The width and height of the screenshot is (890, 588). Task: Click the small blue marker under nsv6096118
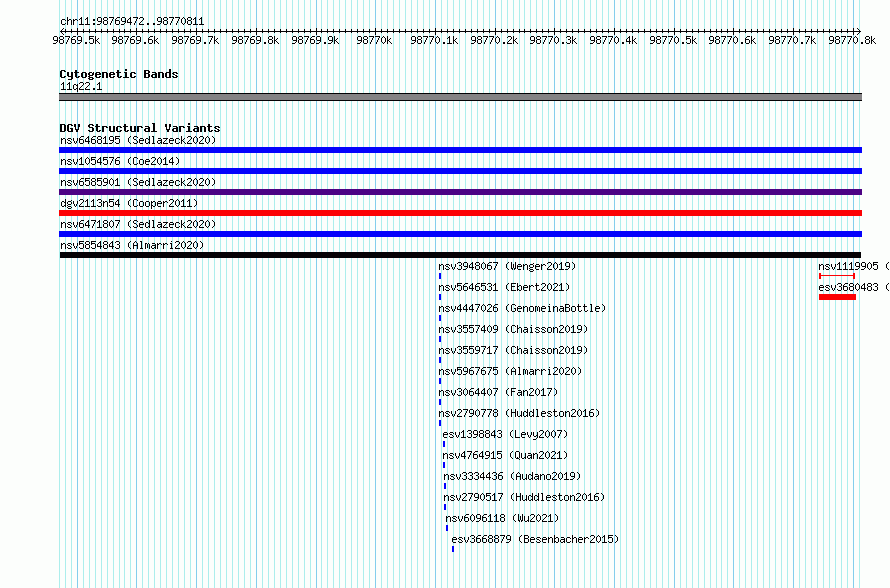[447, 528]
